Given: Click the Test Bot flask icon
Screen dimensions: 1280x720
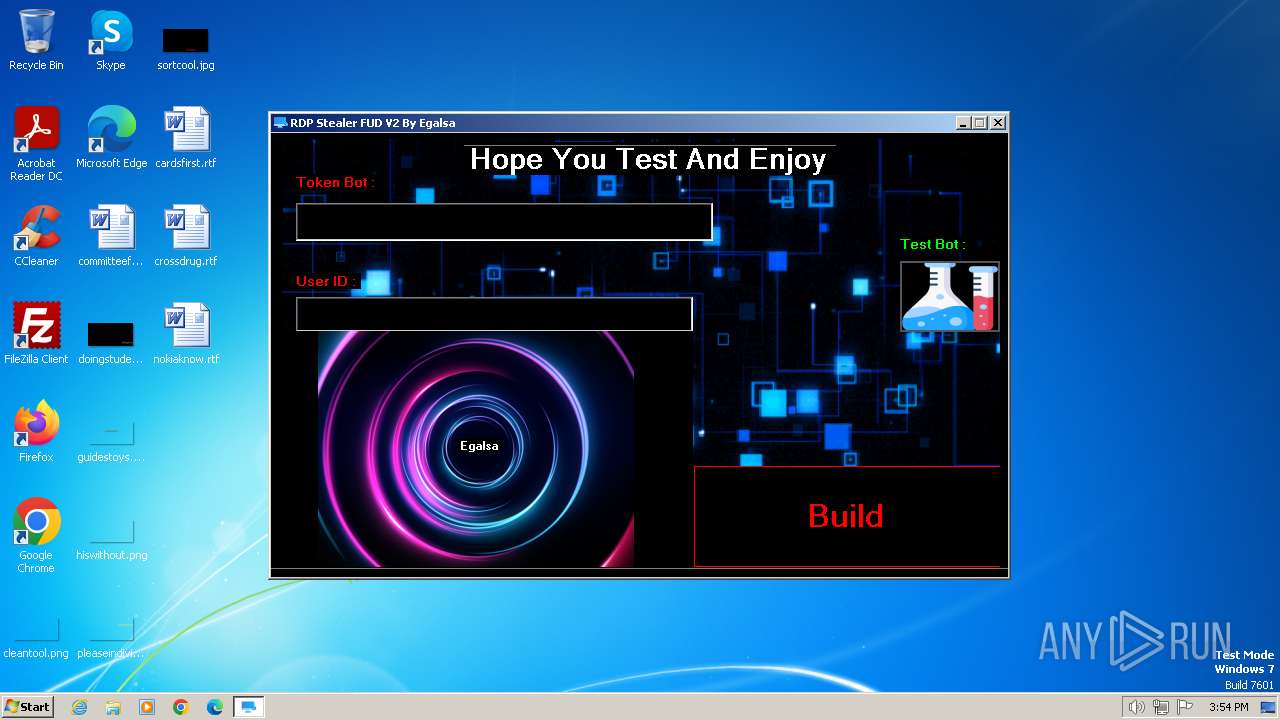Looking at the screenshot, I should tap(949, 297).
